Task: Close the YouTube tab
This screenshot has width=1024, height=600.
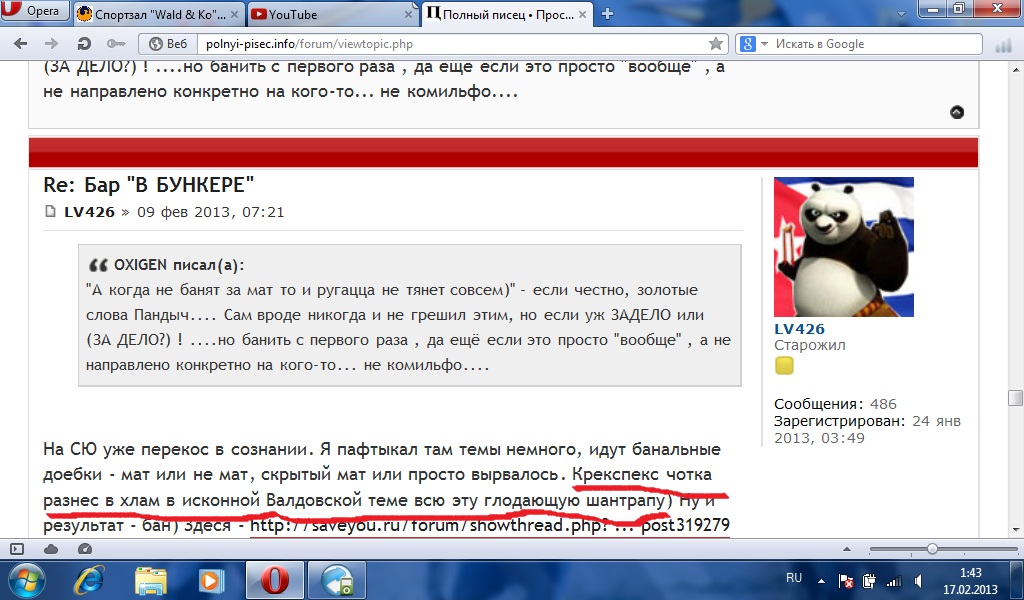Action: click(x=408, y=14)
